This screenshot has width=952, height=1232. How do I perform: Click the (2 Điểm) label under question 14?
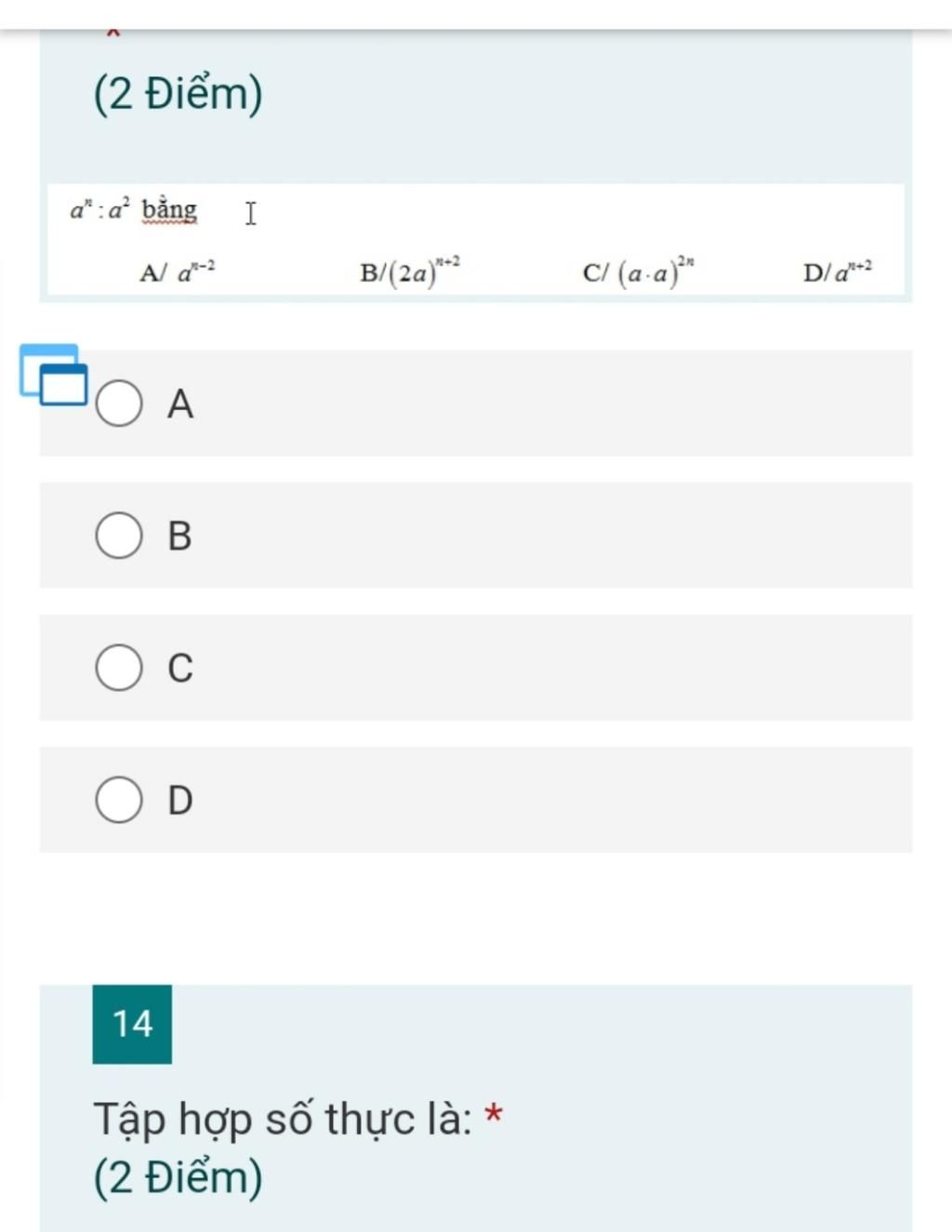point(178,1177)
